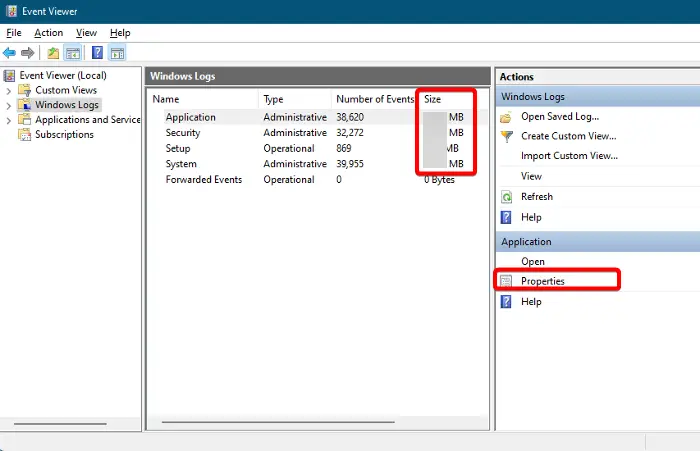Click the Help icon under Windows Logs actions
This screenshot has height=451, width=700.
[506, 217]
